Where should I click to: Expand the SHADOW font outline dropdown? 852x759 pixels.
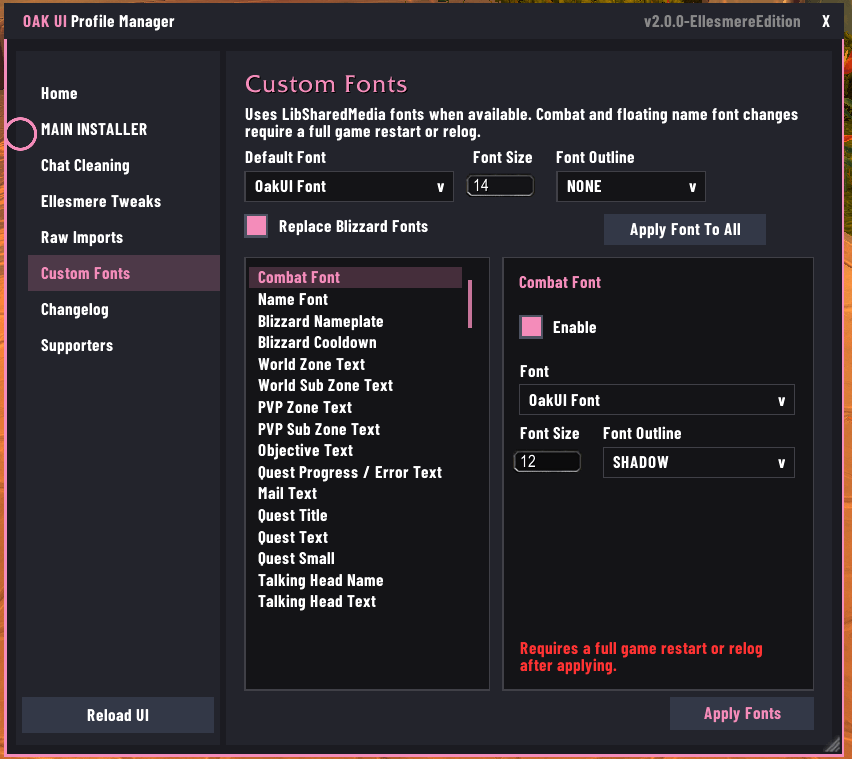click(x=698, y=462)
